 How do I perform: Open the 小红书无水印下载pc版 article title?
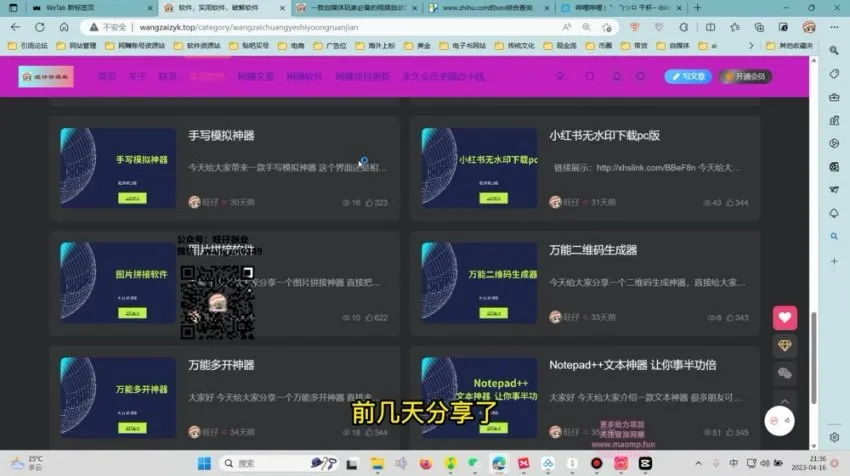pos(604,136)
